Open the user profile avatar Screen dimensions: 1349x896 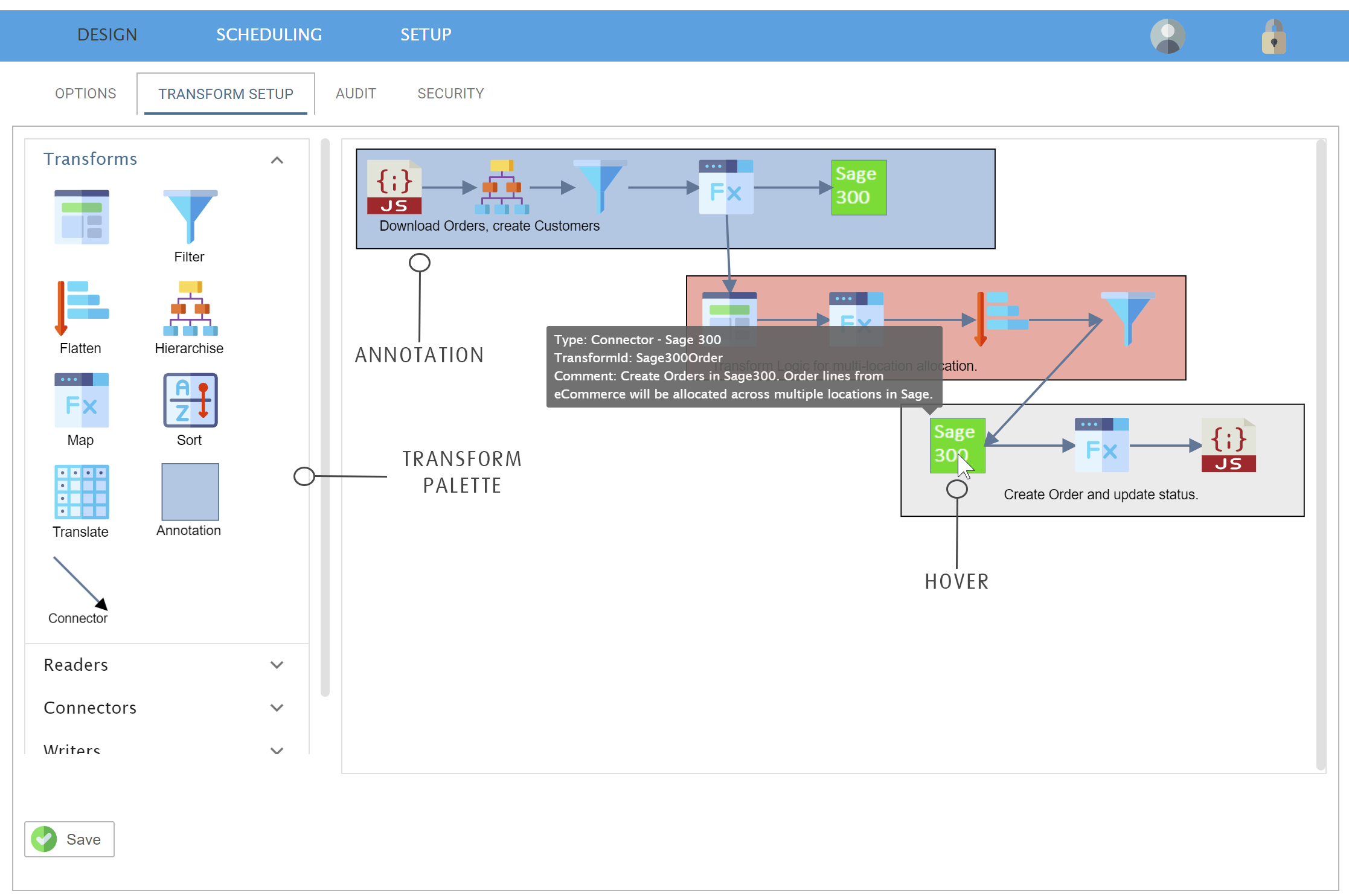pyautogui.click(x=1167, y=36)
